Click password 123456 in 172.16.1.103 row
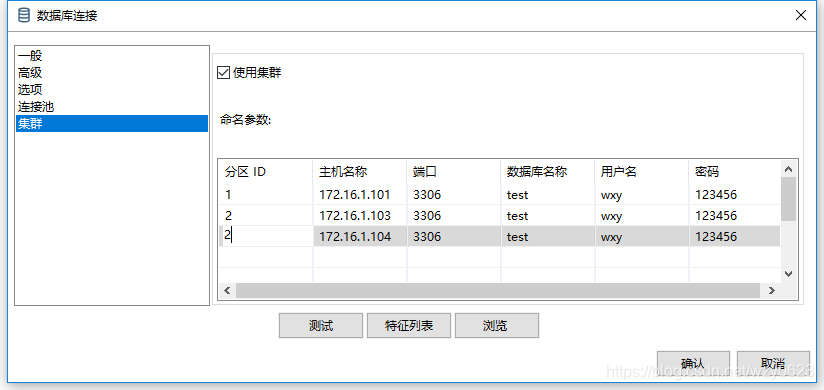Viewport: 824px width, 390px height. point(735,215)
